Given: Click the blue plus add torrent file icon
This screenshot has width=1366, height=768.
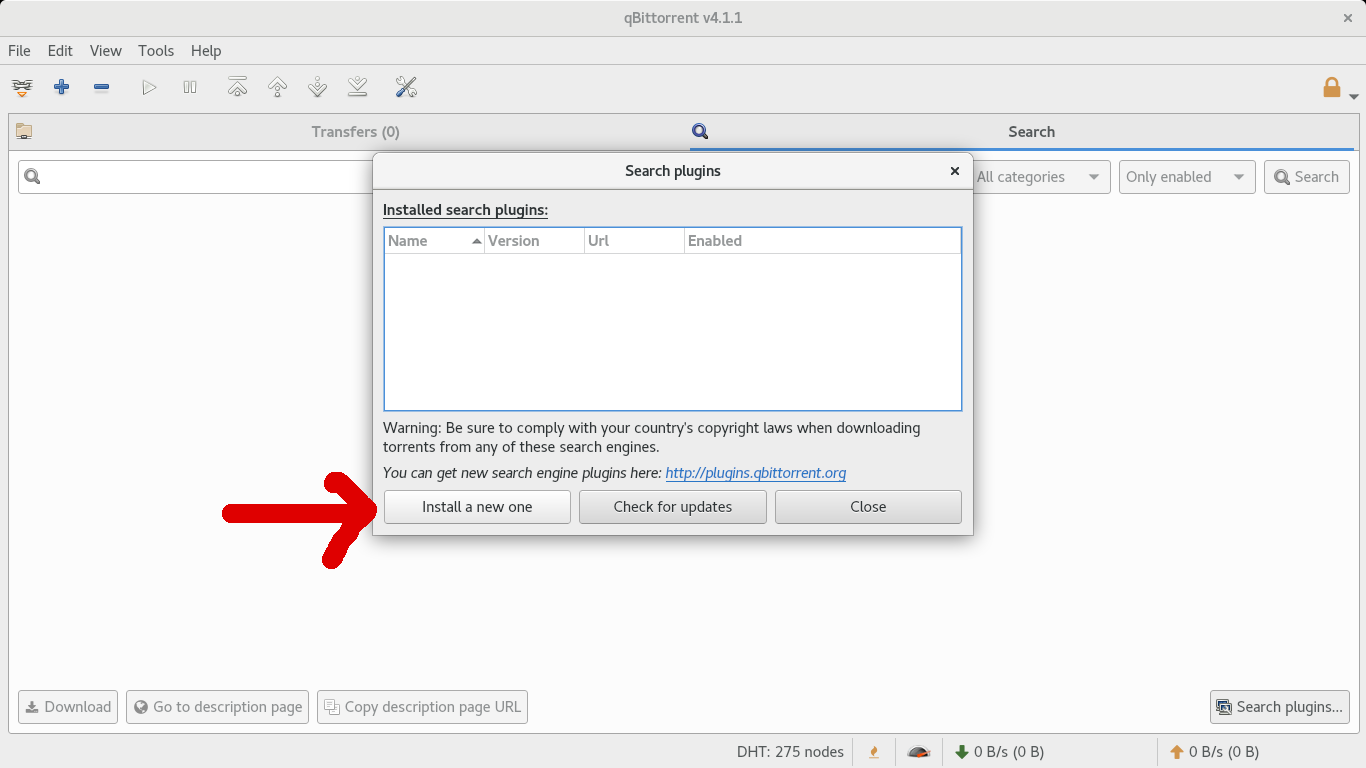Looking at the screenshot, I should point(61,88).
